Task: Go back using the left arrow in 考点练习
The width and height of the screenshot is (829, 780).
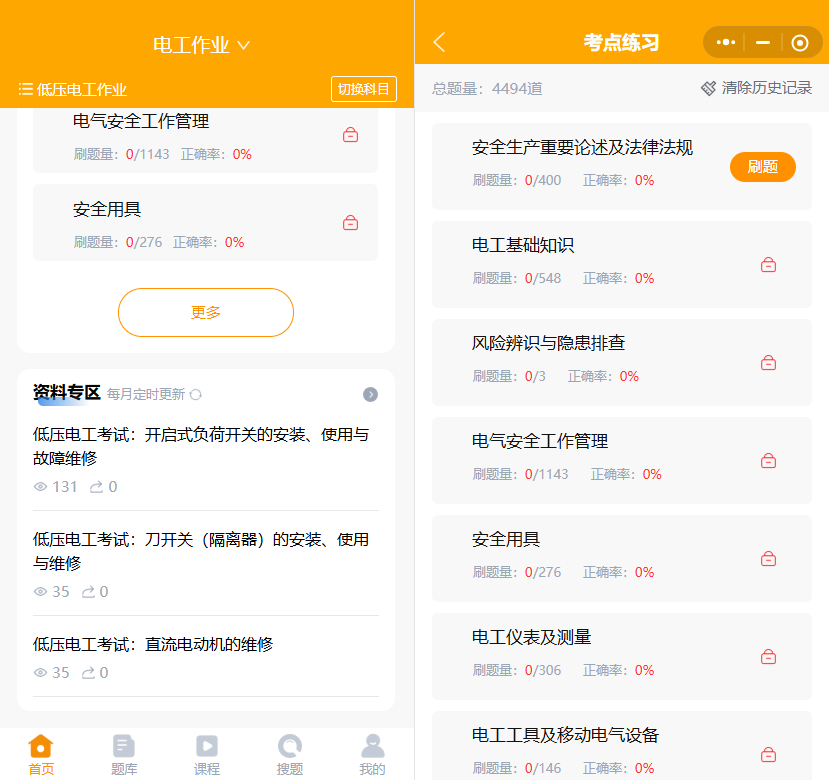Action: point(439,42)
